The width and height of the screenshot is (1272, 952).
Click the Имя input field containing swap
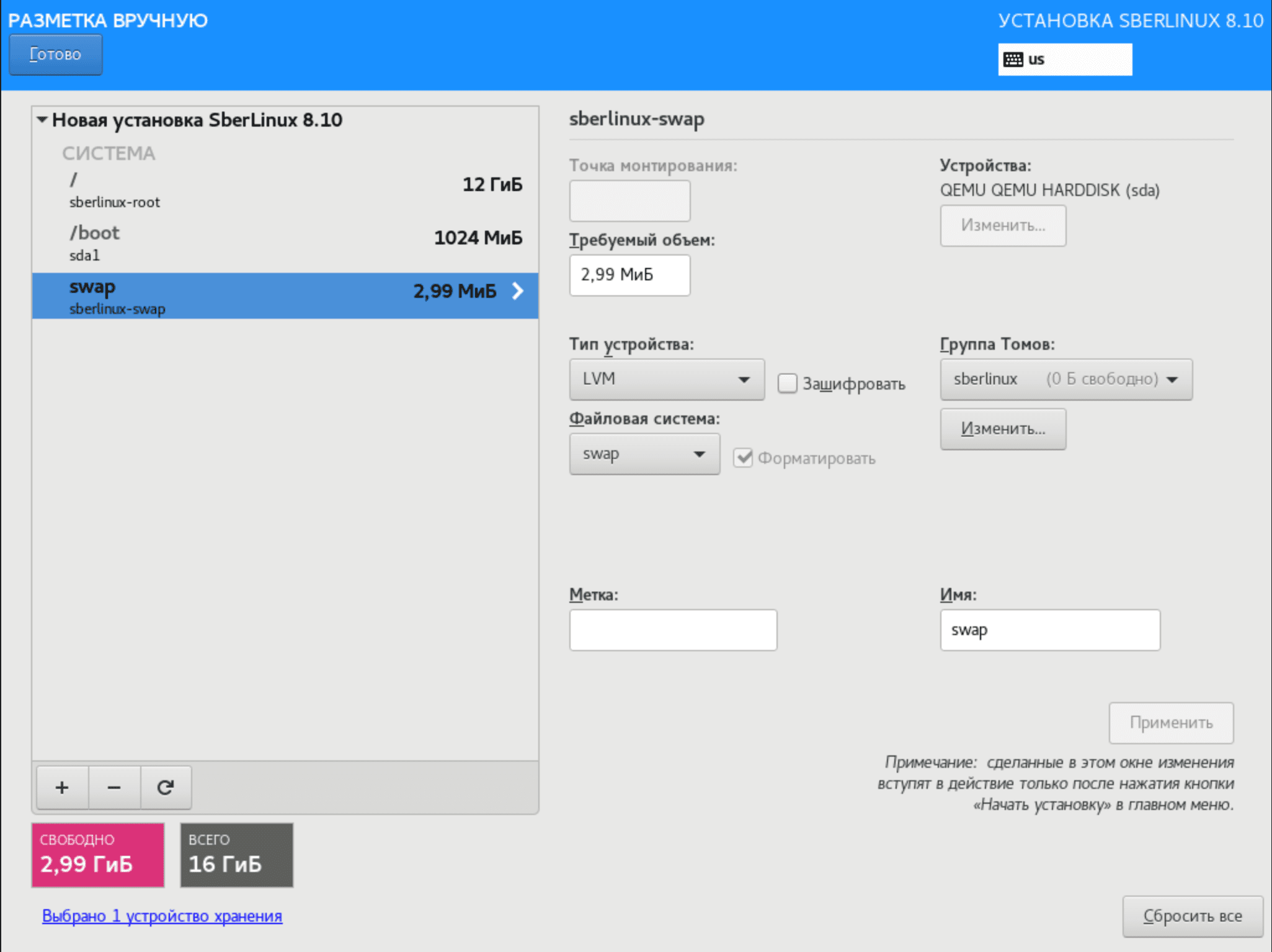pyautogui.click(x=1050, y=630)
